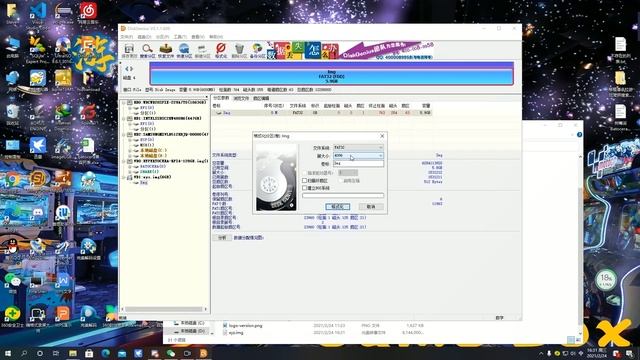
Task: Select the local disk (D:) tree item
Action: coord(153,156)
